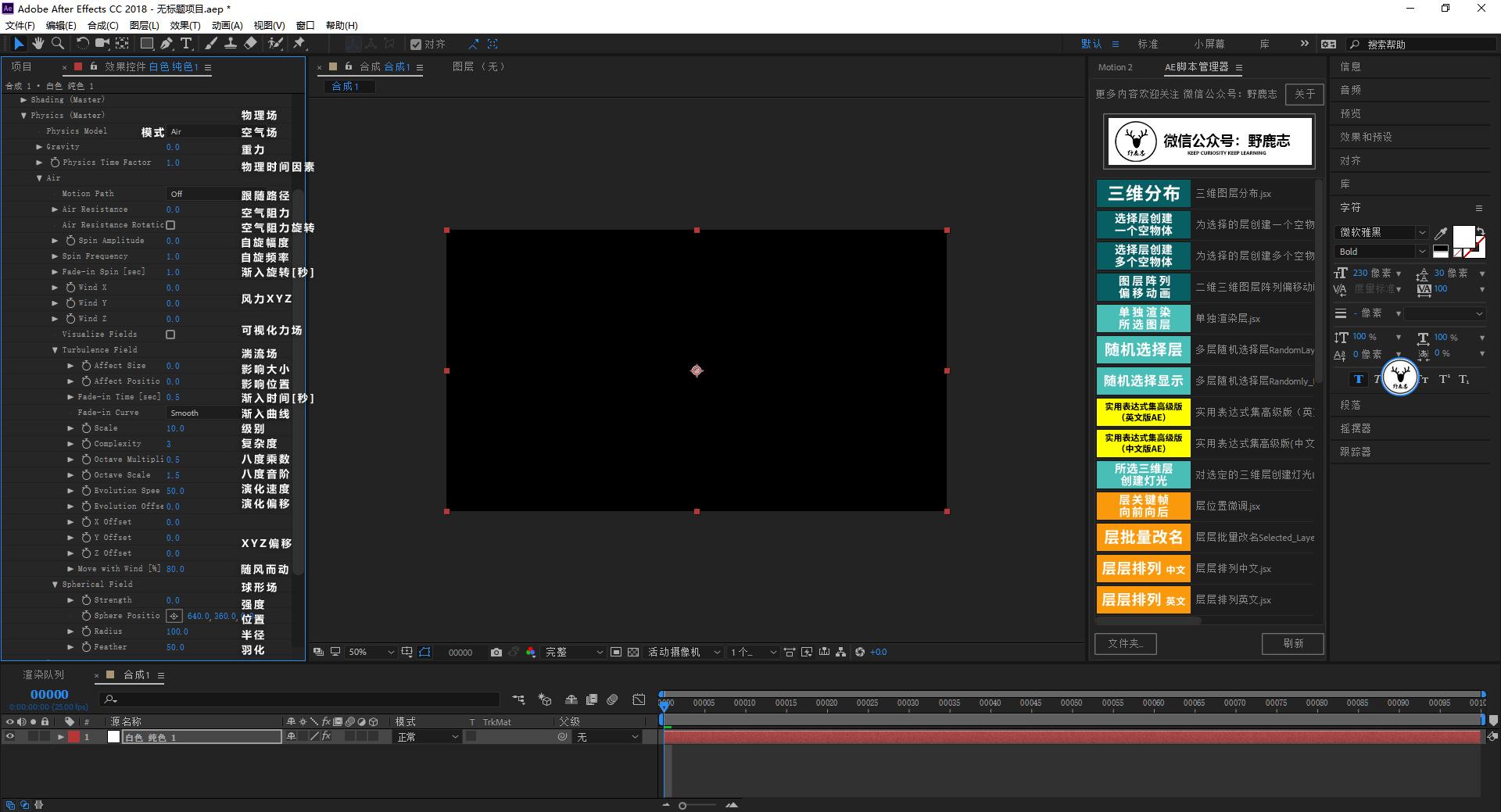Click the 刷新 refresh button
This screenshot has width=1501, height=812.
[x=1292, y=643]
